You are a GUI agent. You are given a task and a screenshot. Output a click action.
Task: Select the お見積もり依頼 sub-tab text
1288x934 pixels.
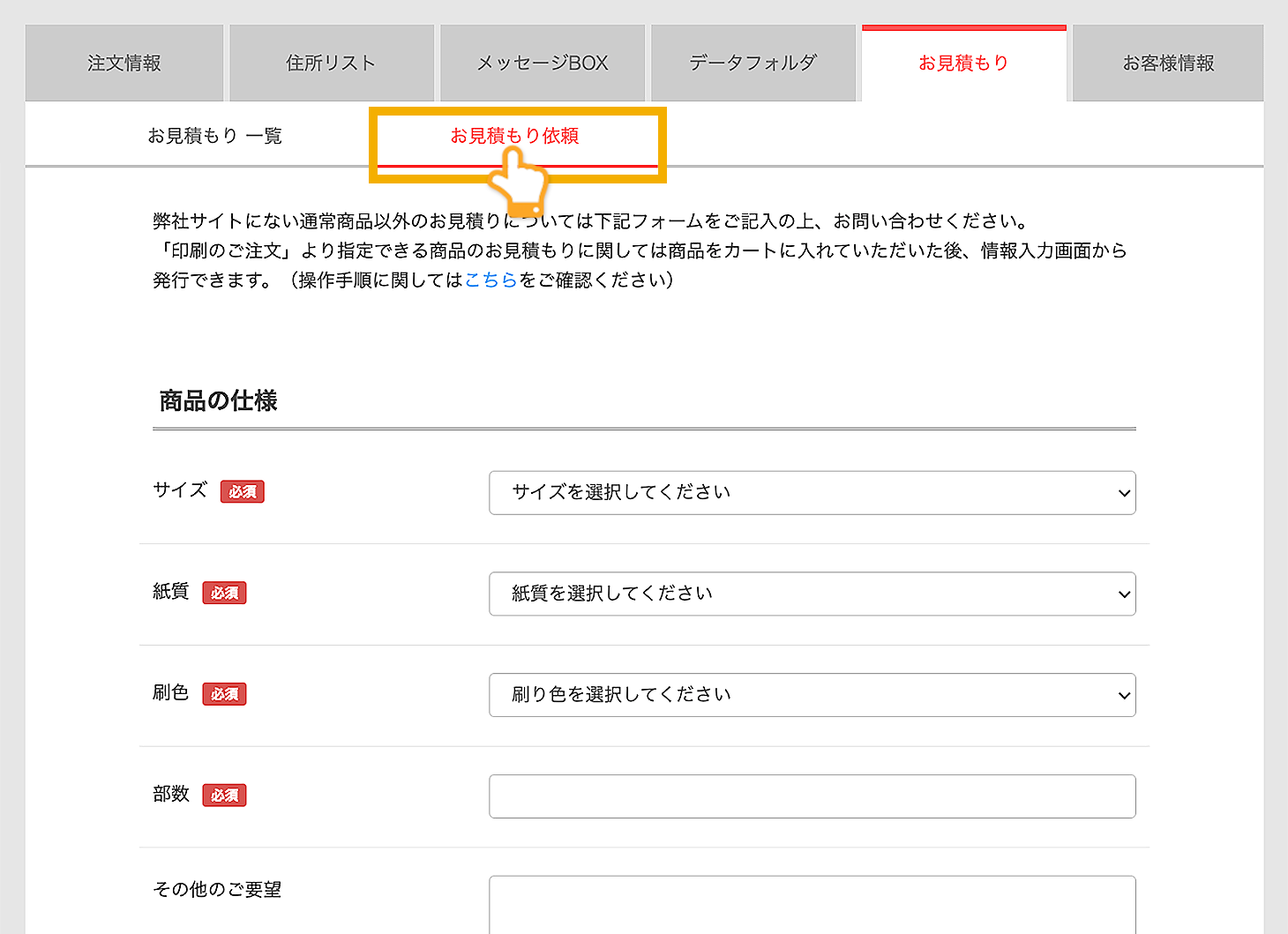coord(514,135)
